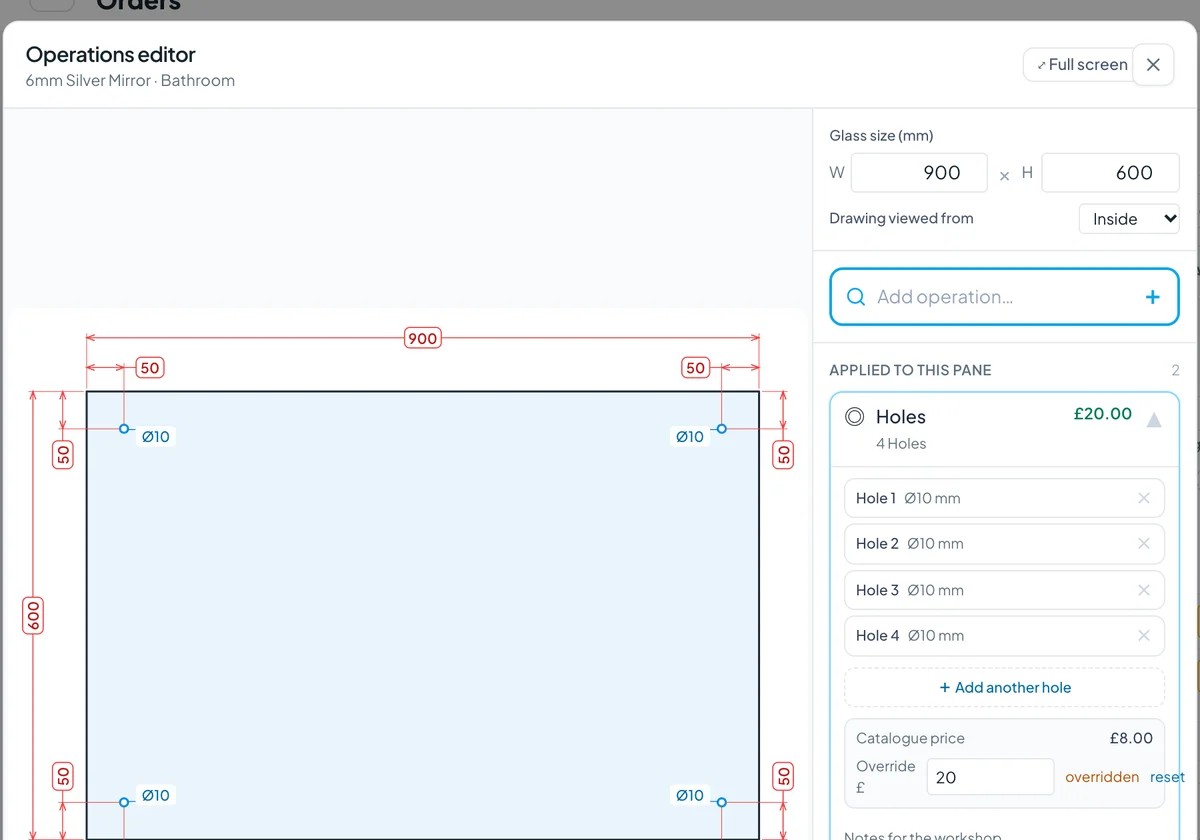Edit the Override £ price field
The height and width of the screenshot is (840, 1200).
(990, 777)
